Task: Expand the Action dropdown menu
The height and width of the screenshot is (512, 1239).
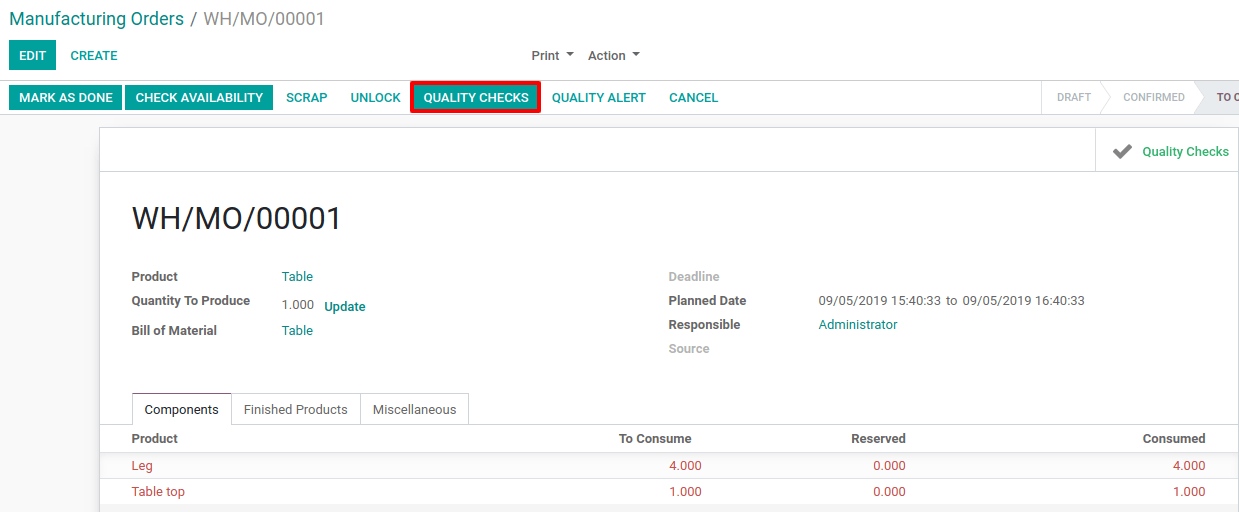Action: 613,56
